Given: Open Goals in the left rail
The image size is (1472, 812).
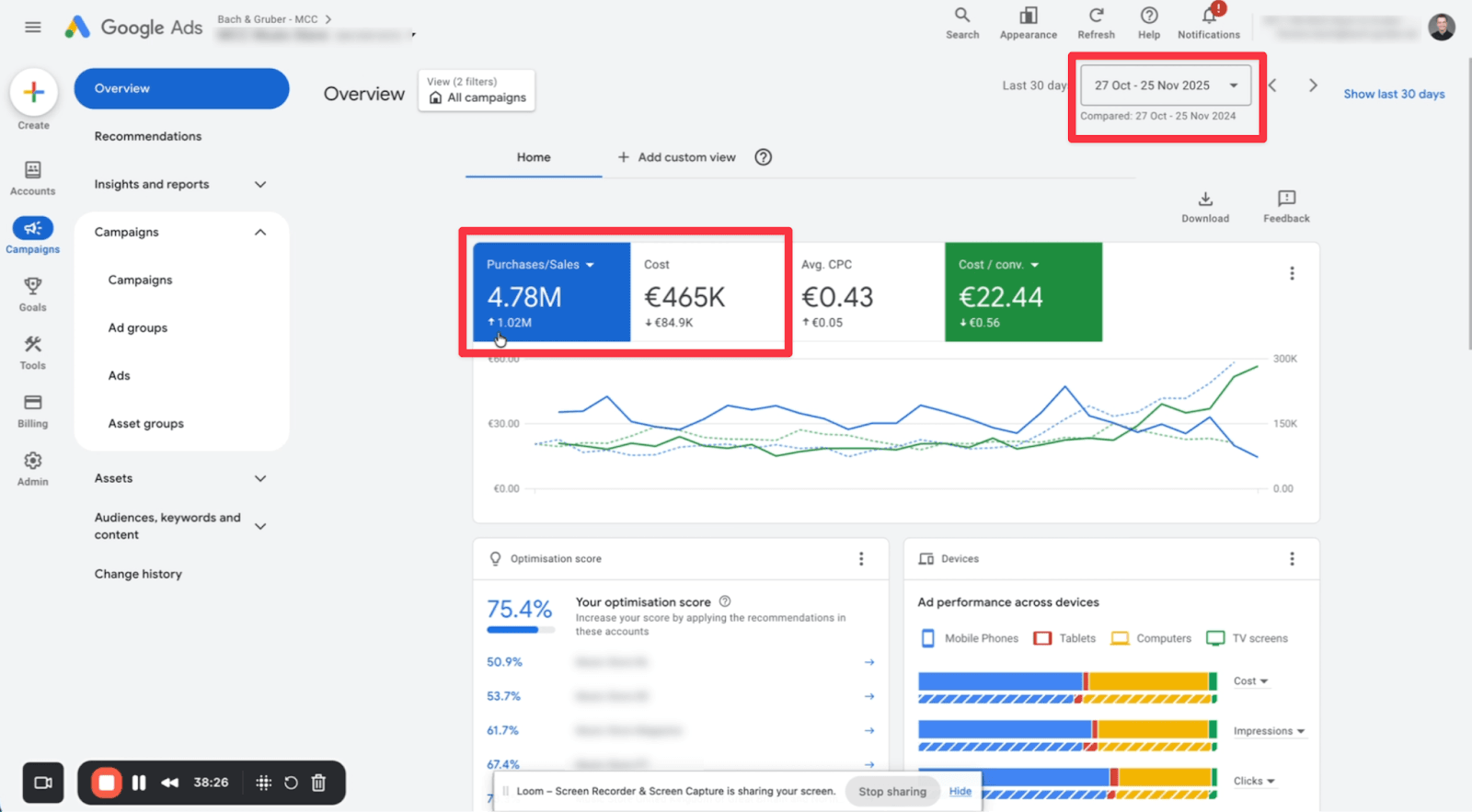Looking at the screenshot, I should 33,294.
